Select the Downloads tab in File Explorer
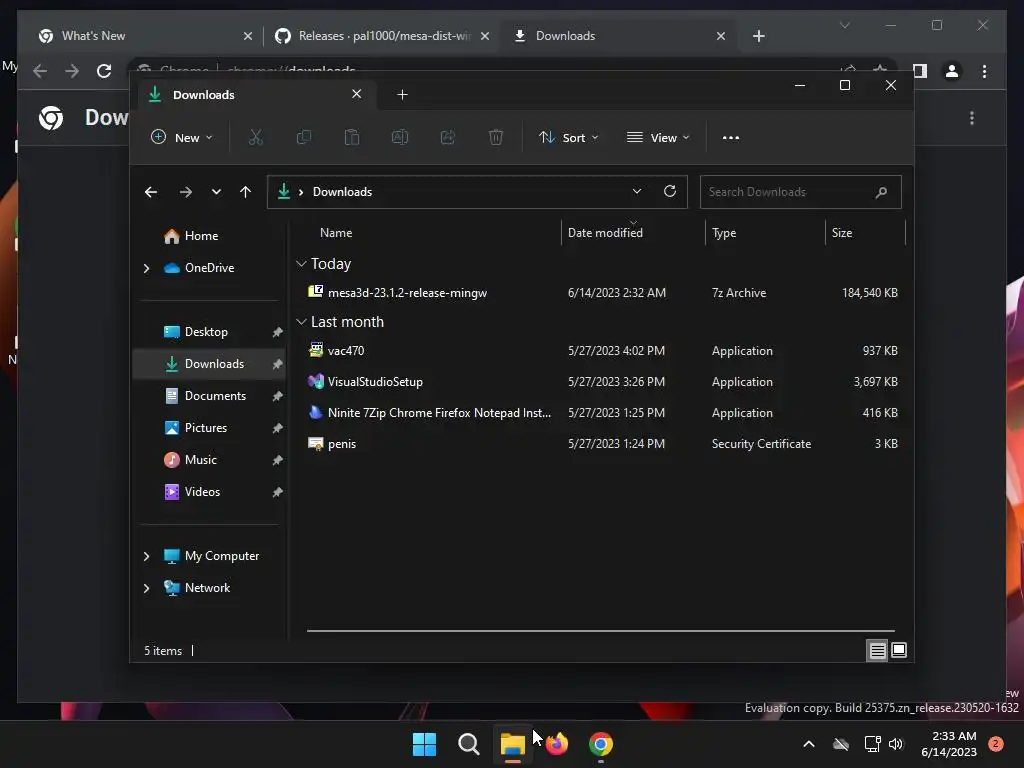Screen dimensions: 1024x768 click(255, 95)
